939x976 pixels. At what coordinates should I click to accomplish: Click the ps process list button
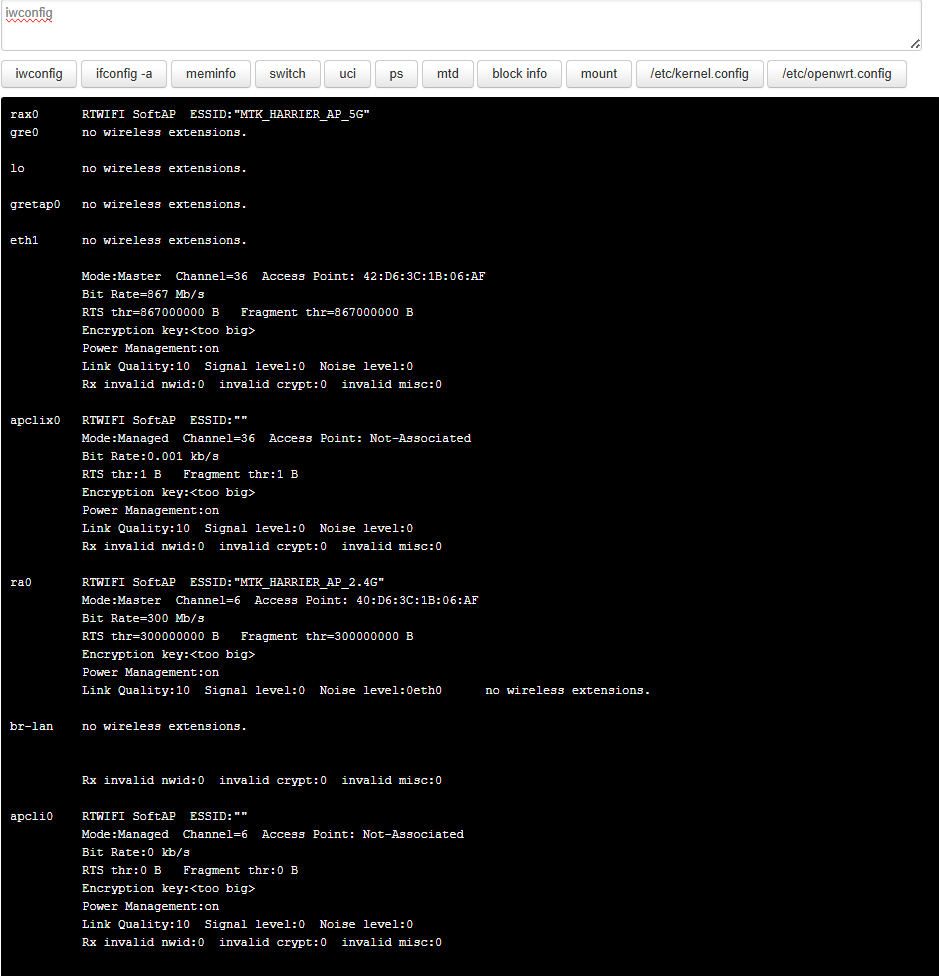click(396, 74)
